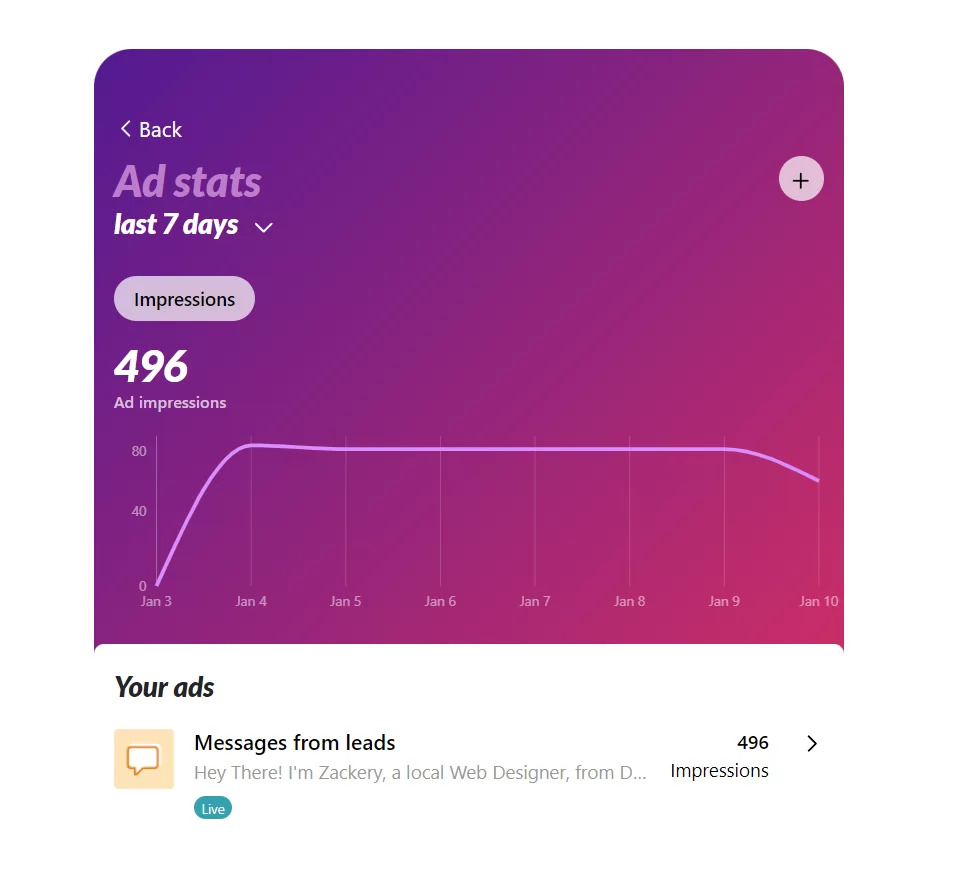
Task: Open the last 7 days date range
Action: point(193,224)
